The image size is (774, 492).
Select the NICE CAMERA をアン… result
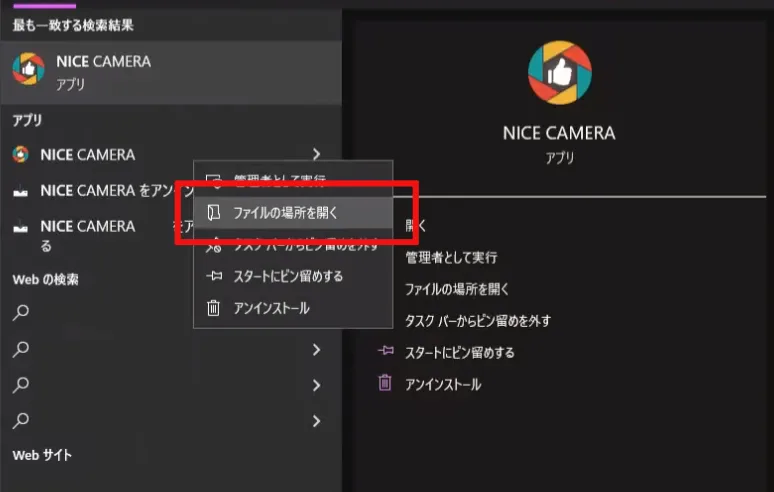[x=97, y=190]
